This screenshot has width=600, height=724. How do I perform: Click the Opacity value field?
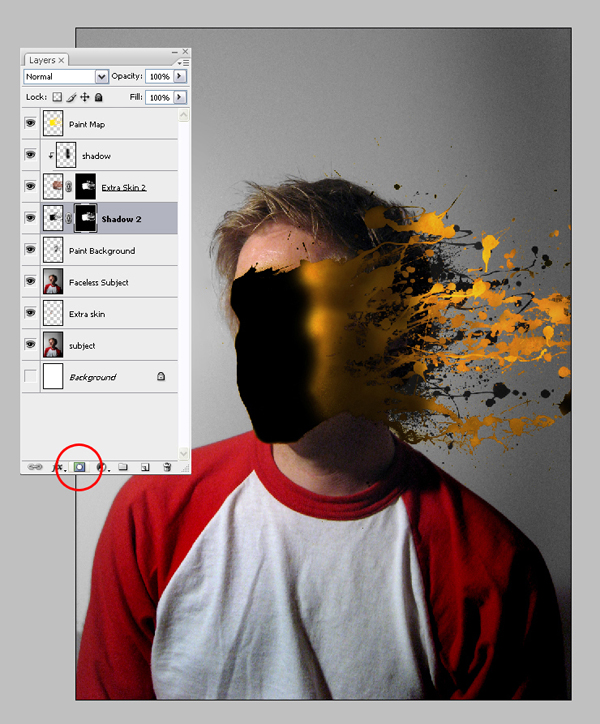[x=159, y=77]
